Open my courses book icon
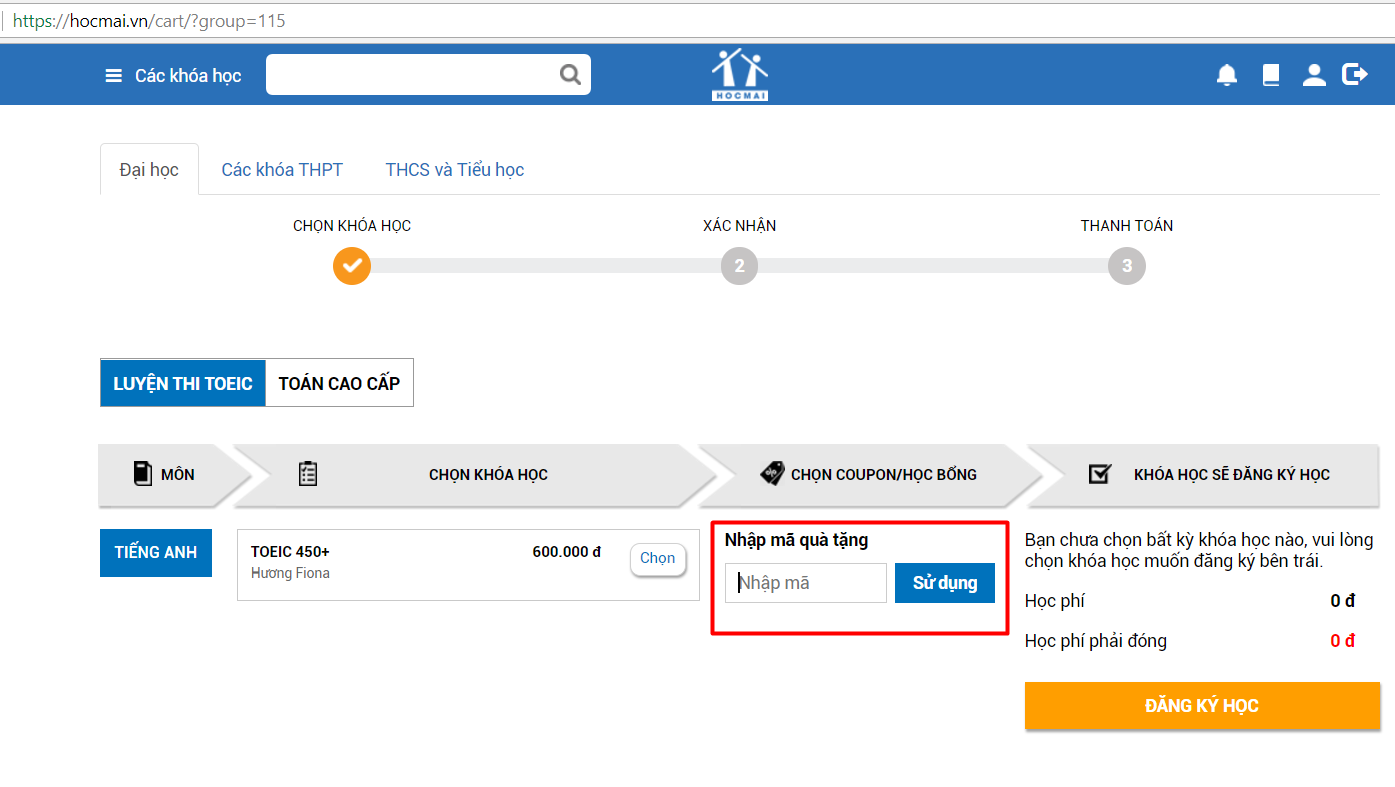This screenshot has height=787, width=1395. [1271, 75]
